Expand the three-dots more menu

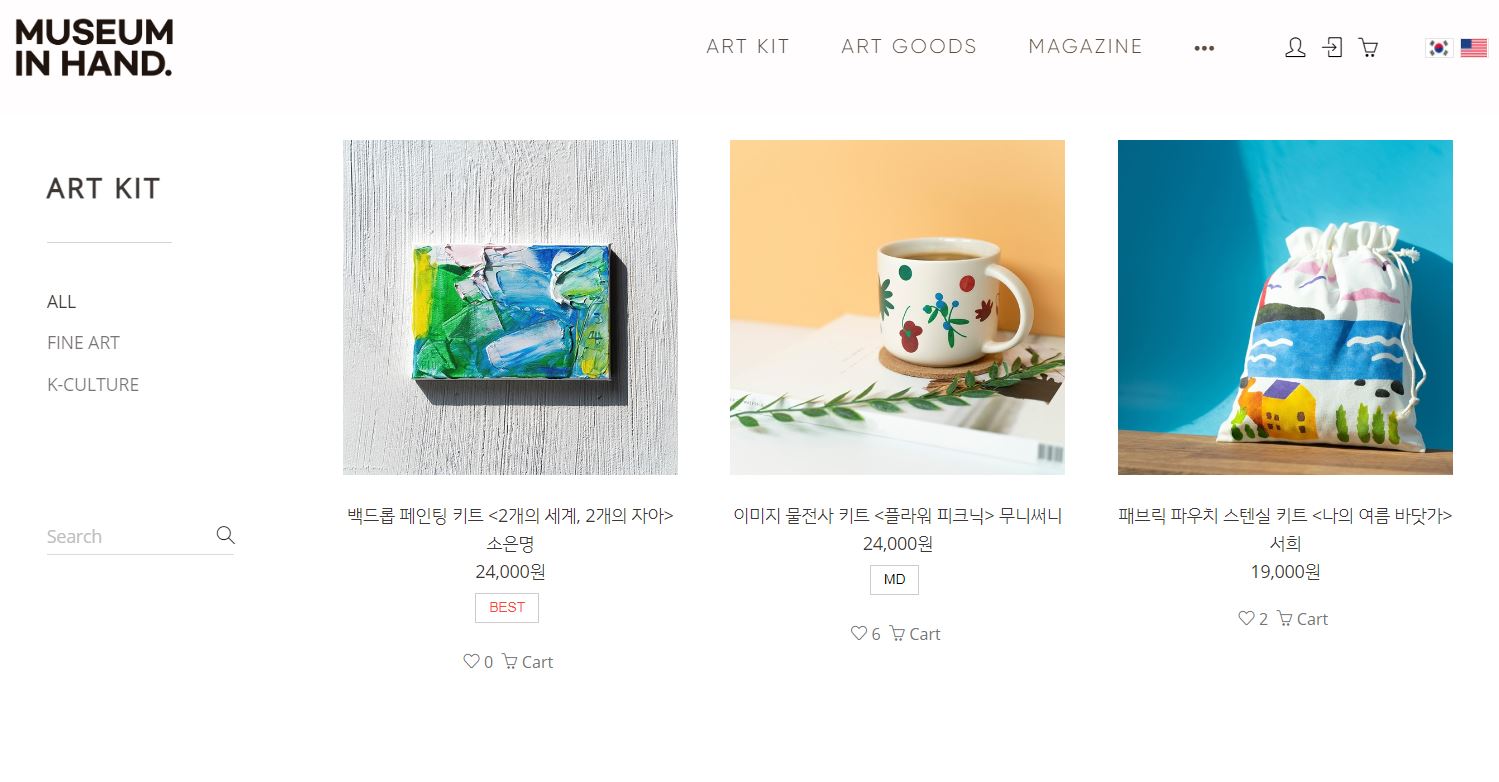click(x=1204, y=48)
